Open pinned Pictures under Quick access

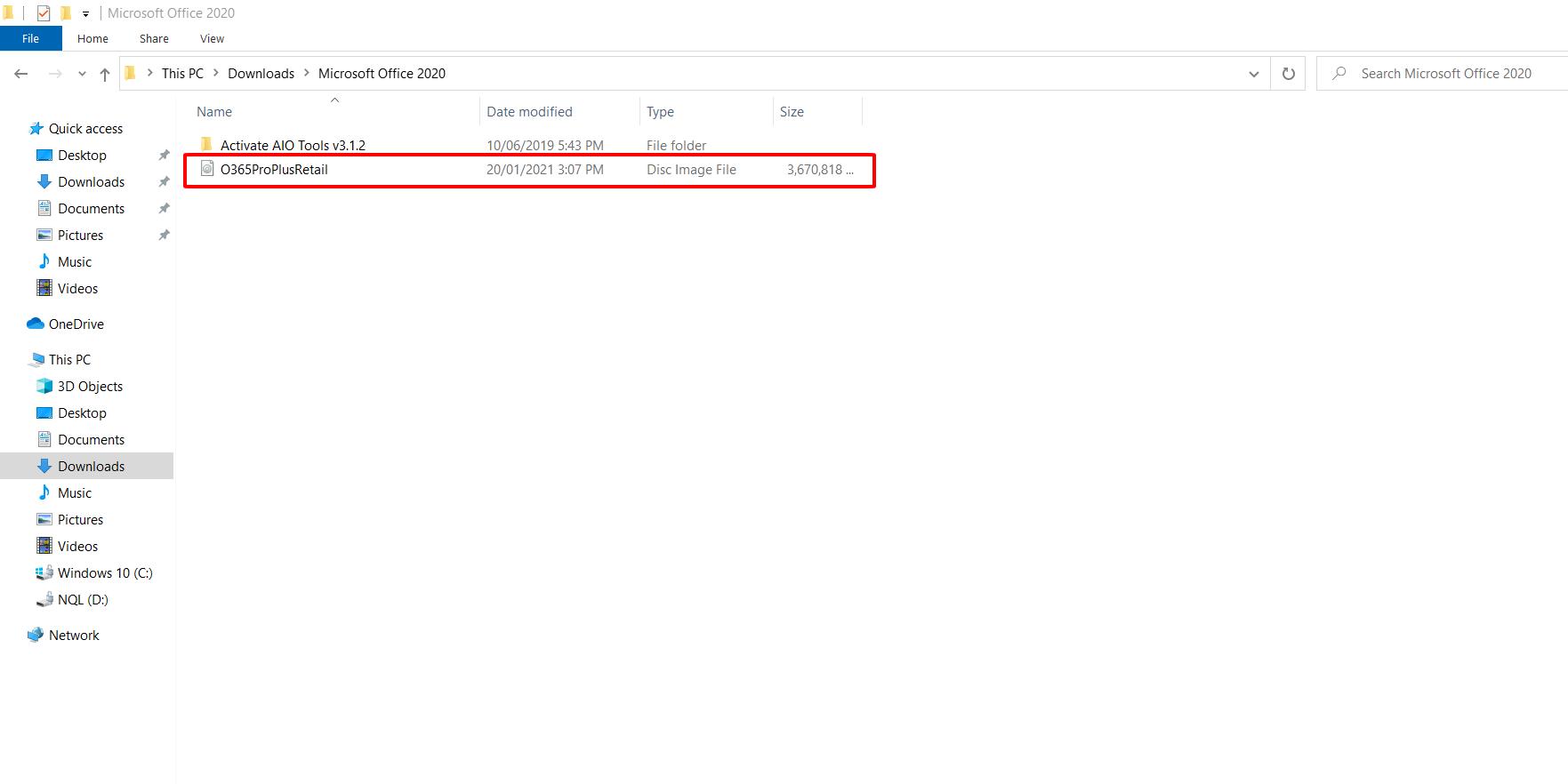[x=80, y=236]
